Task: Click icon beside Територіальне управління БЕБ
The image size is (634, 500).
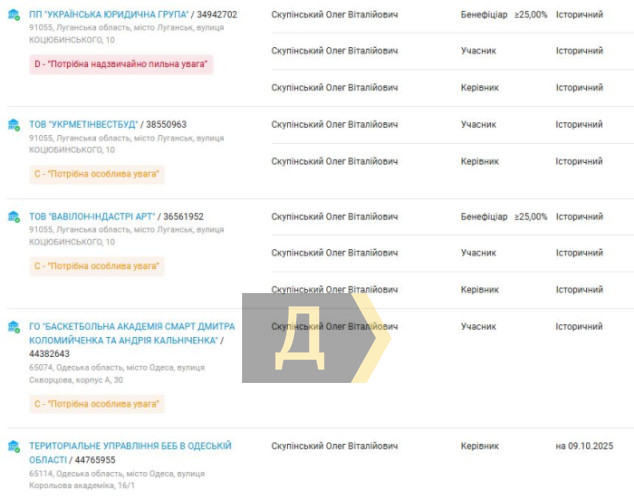Action: (14, 446)
